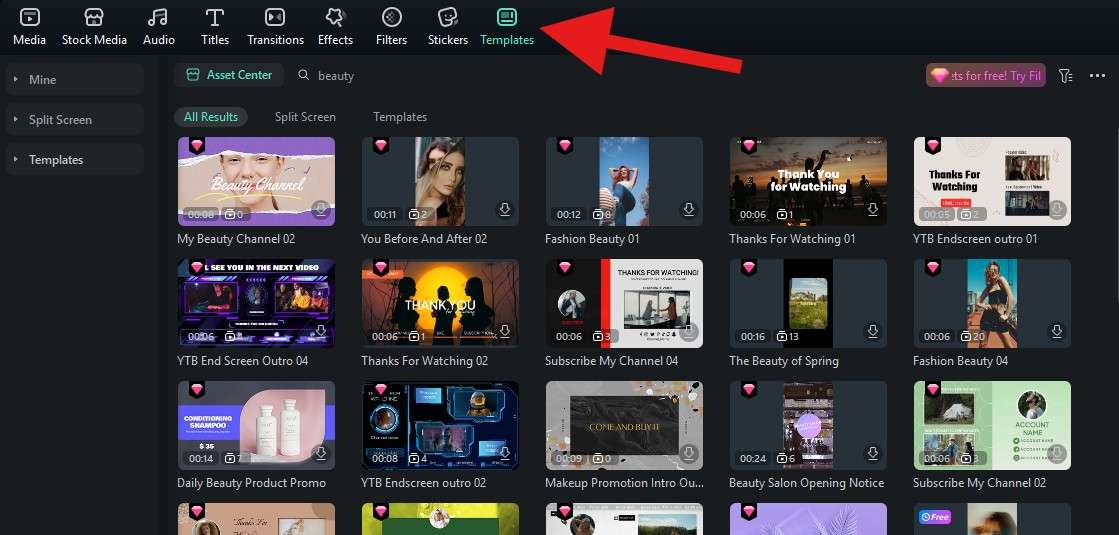1119x535 pixels.
Task: Open the Filters panel
Action: [x=391, y=26]
